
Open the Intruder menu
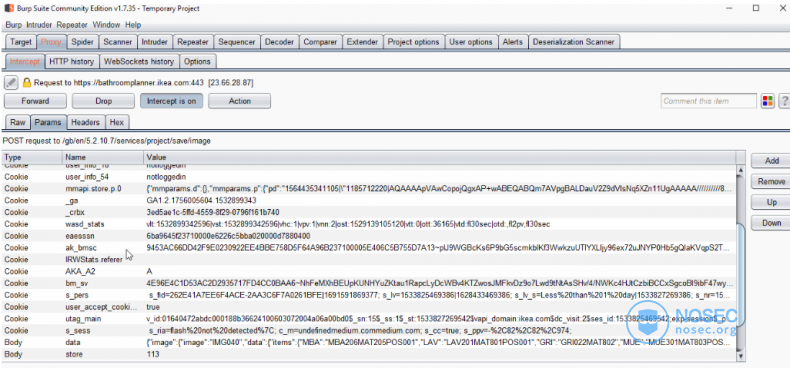point(40,25)
